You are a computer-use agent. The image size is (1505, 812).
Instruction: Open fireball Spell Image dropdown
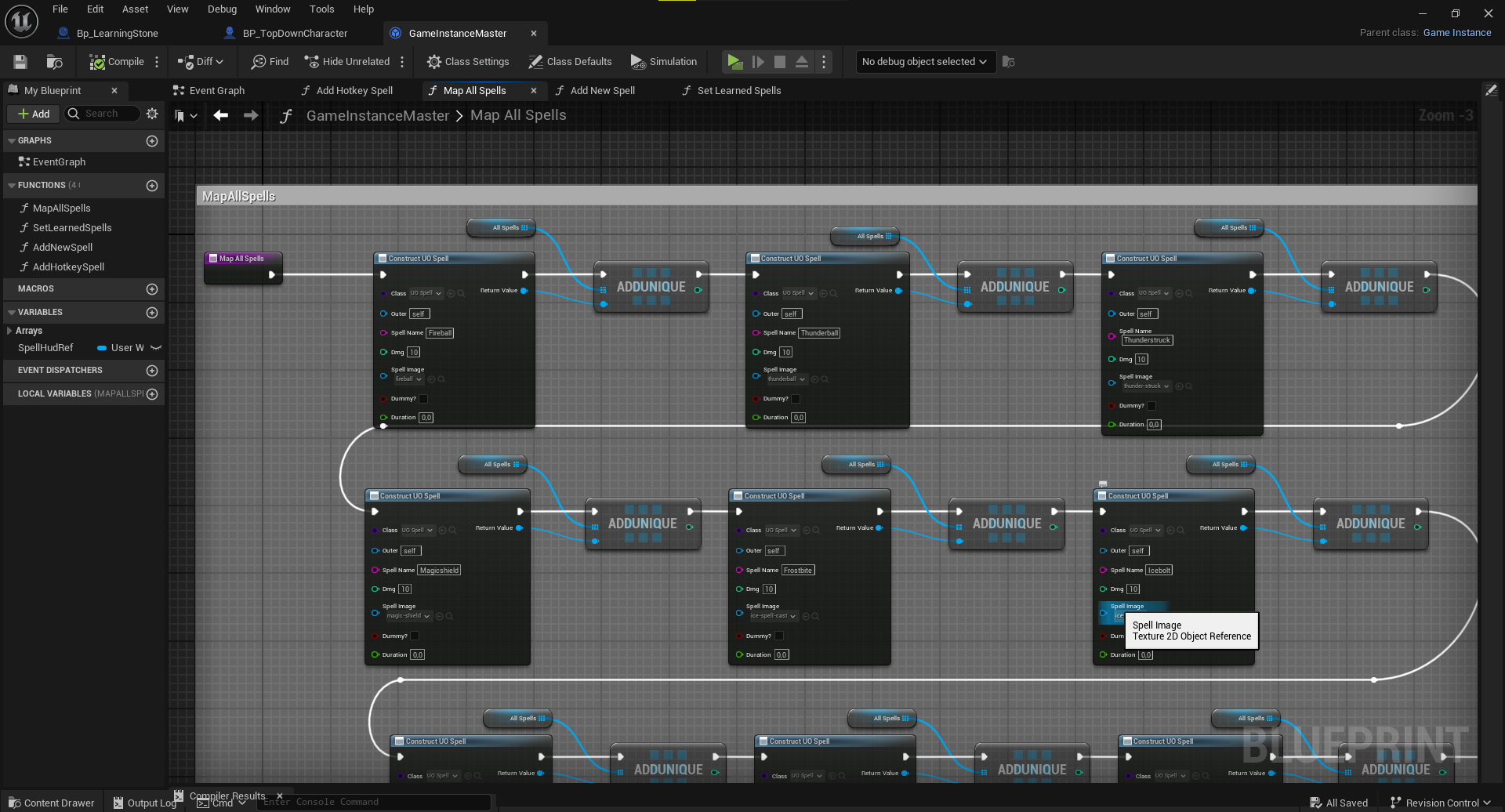click(408, 379)
